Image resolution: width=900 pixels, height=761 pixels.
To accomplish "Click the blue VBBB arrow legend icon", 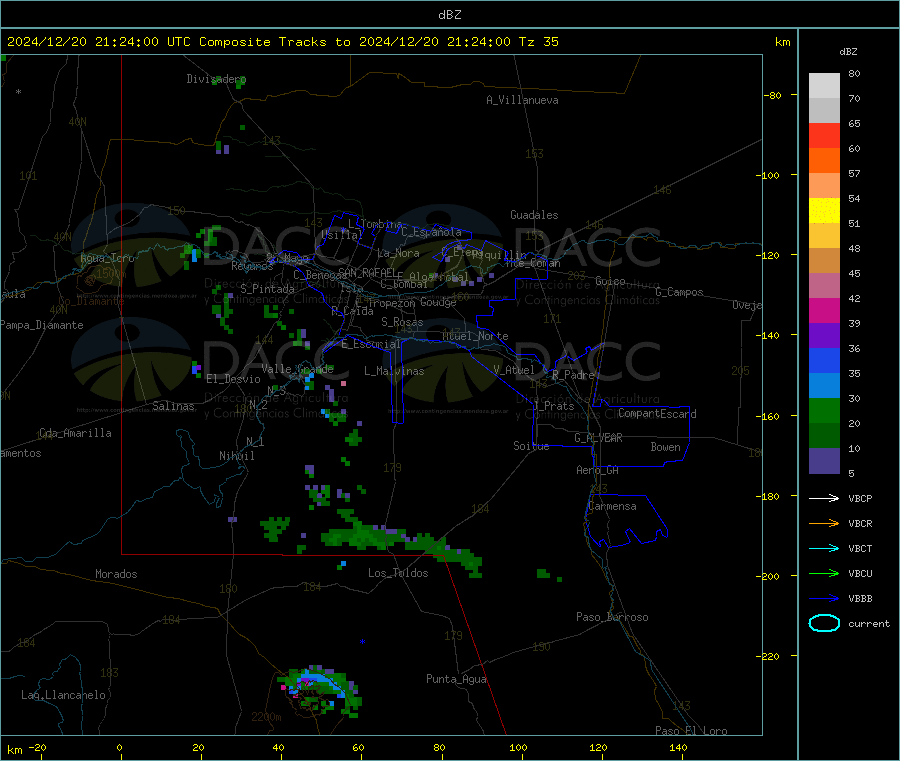I will (824, 598).
